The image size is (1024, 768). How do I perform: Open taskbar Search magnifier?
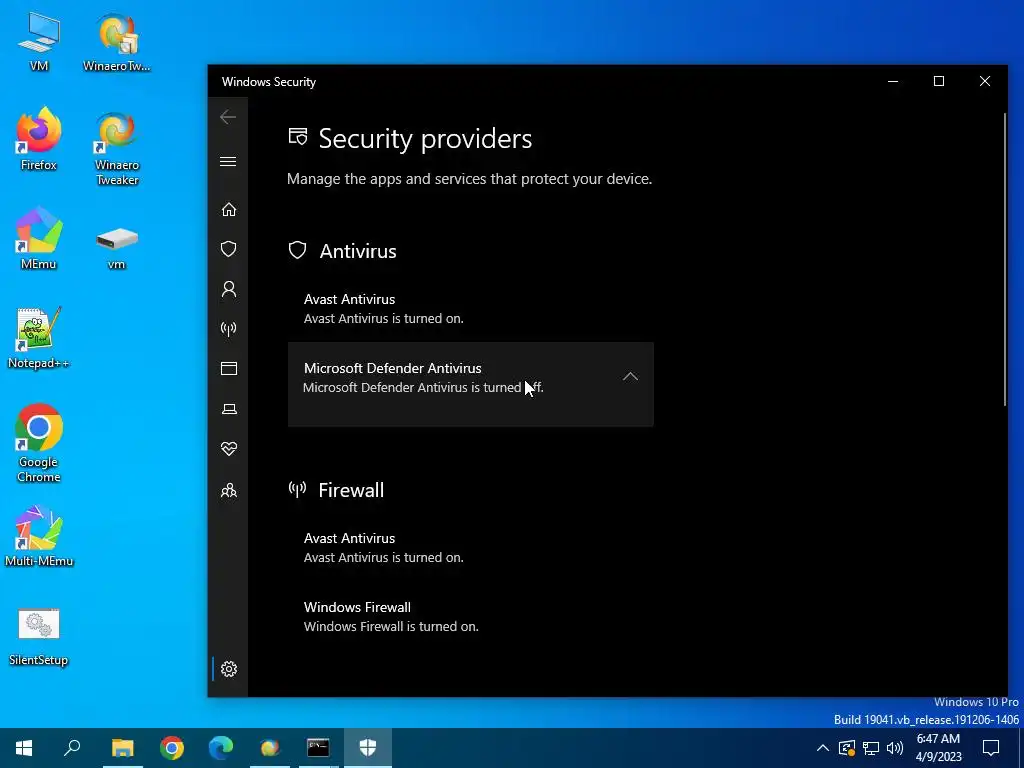pyautogui.click(x=72, y=748)
